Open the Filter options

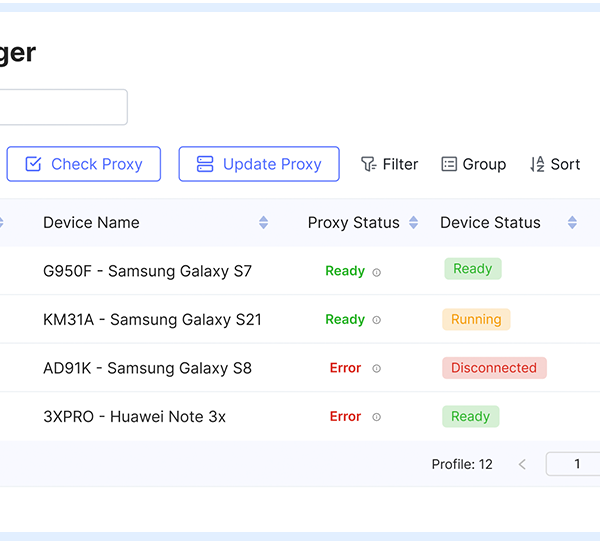(390, 165)
